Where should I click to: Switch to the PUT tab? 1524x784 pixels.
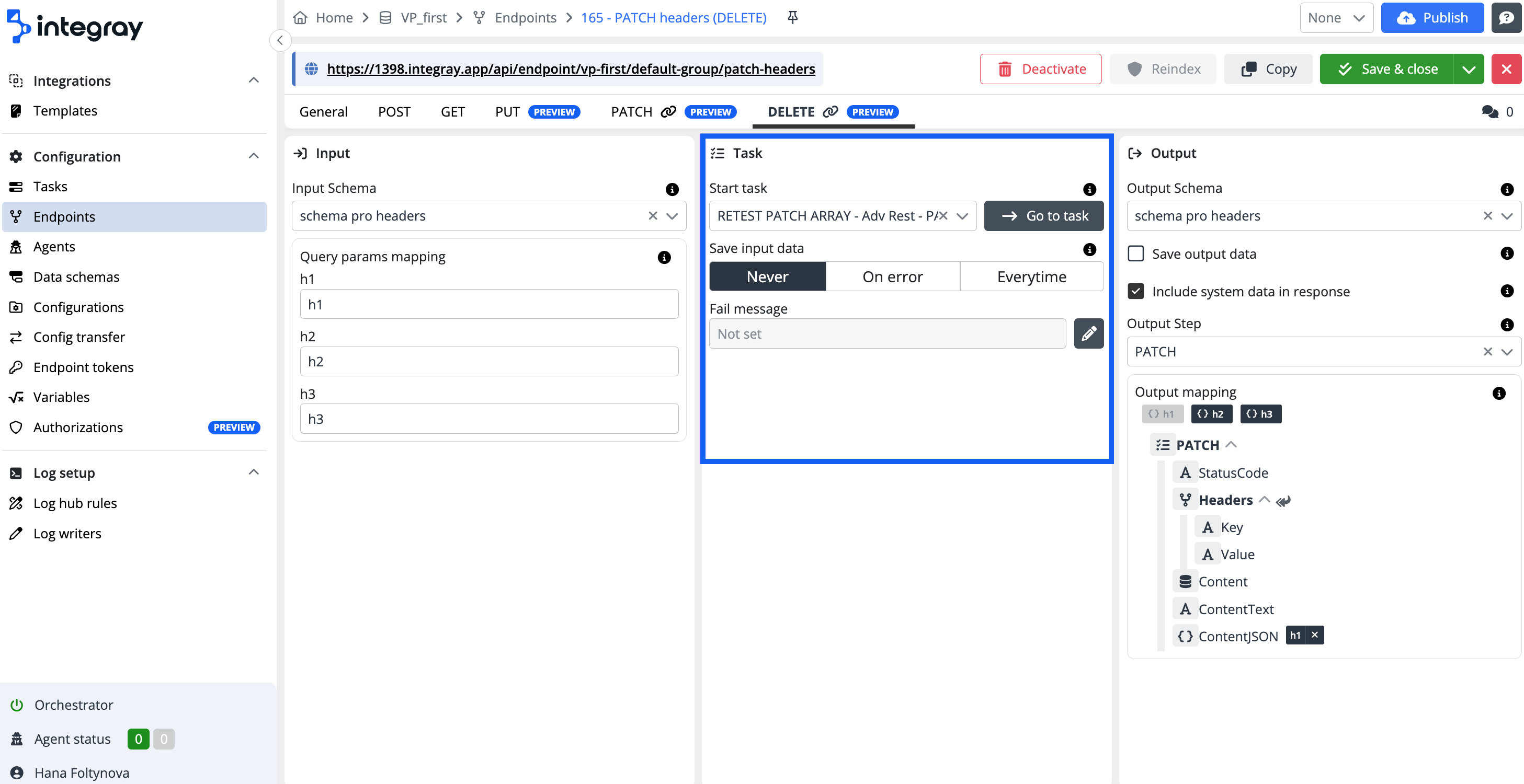(507, 112)
